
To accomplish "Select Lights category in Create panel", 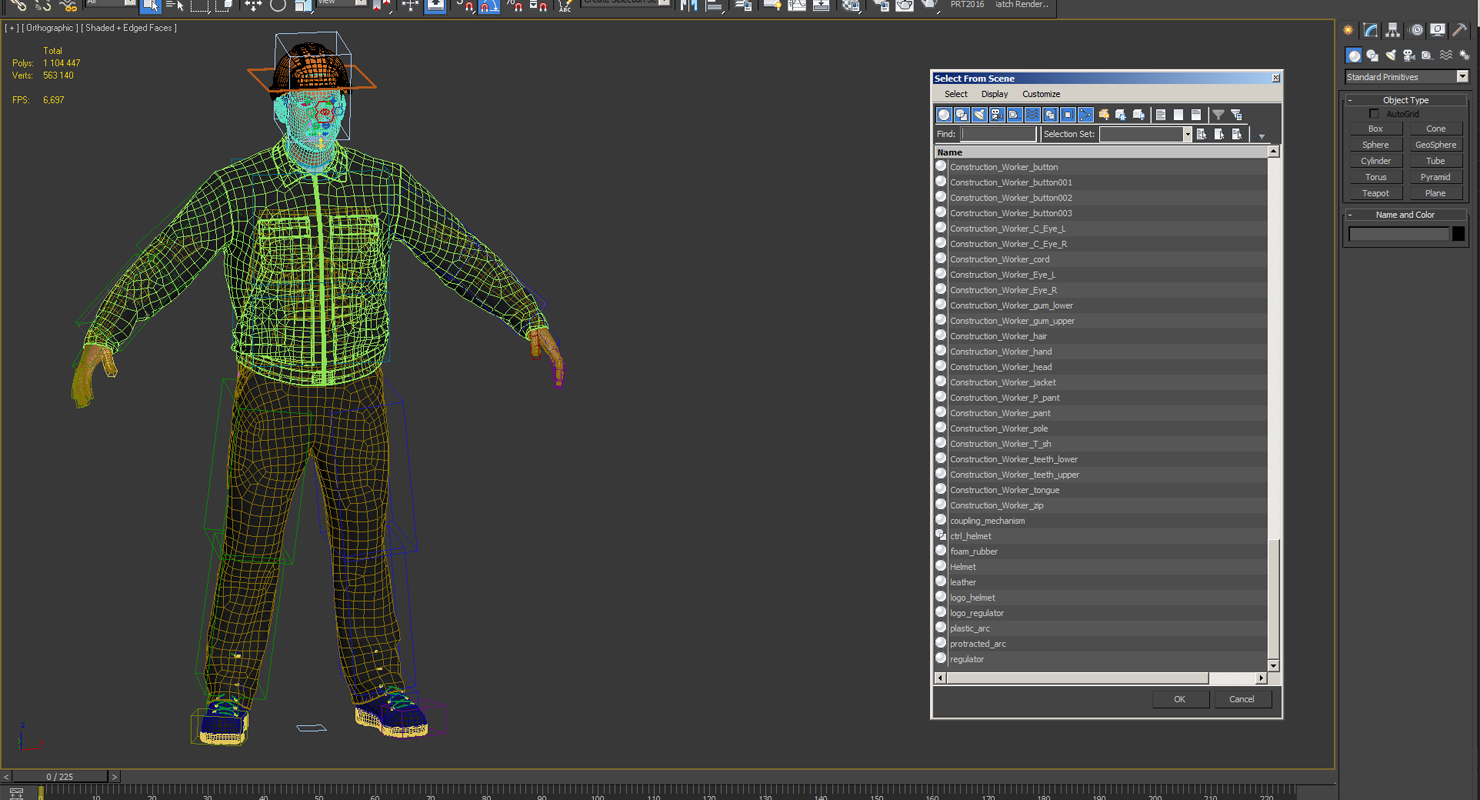I will click(1390, 56).
